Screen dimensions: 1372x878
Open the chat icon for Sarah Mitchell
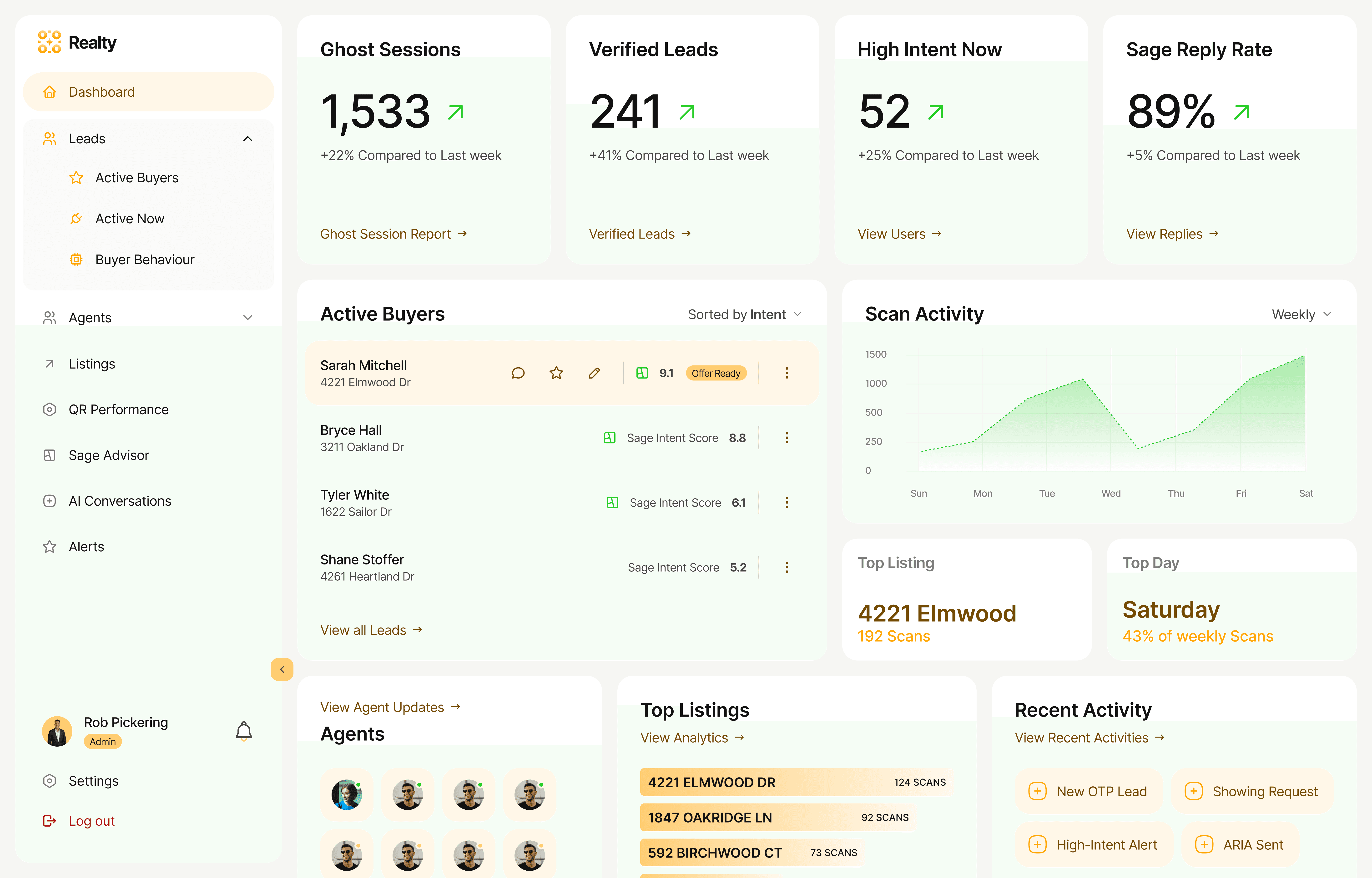(518, 373)
